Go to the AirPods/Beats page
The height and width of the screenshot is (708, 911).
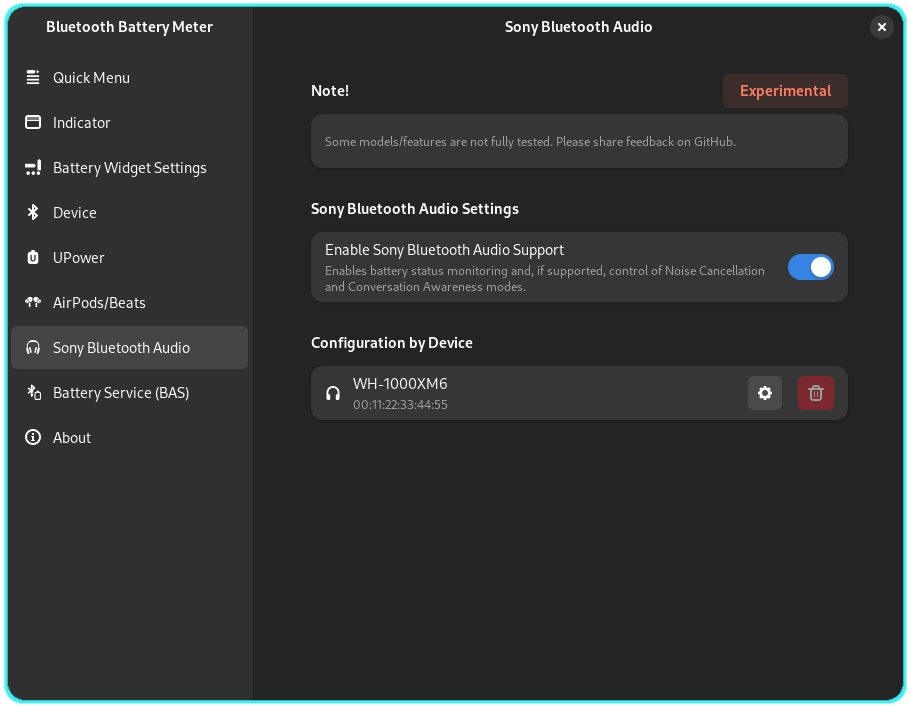[99, 303]
